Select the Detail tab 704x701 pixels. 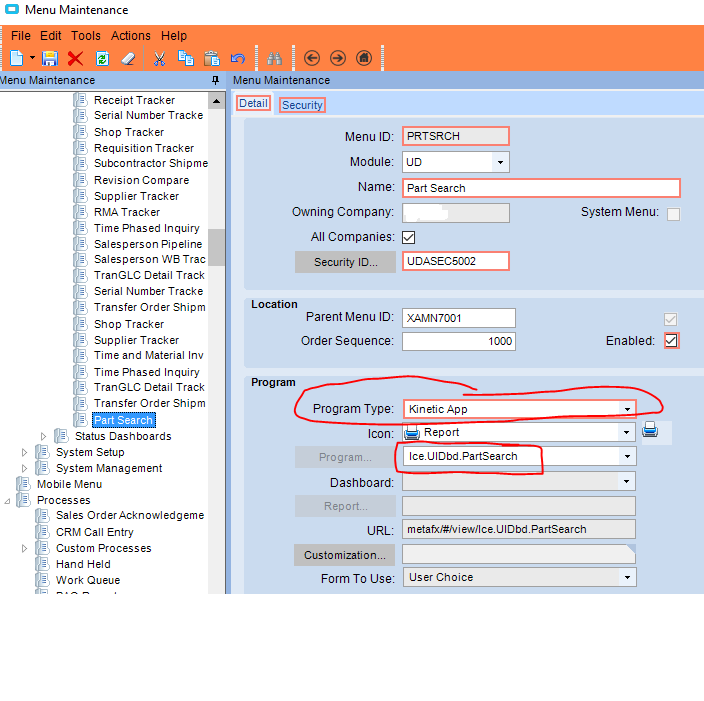point(253,103)
